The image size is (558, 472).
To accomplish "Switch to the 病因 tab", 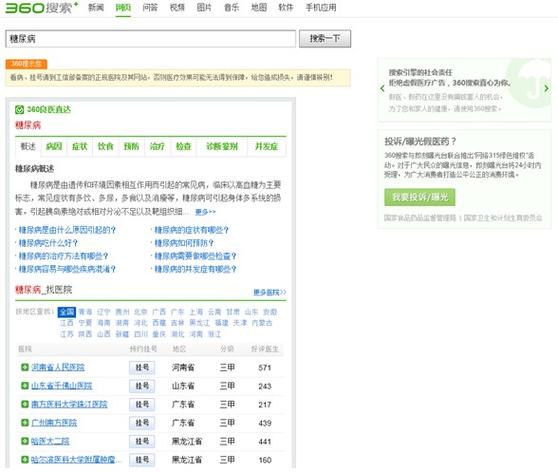I will [x=54, y=147].
